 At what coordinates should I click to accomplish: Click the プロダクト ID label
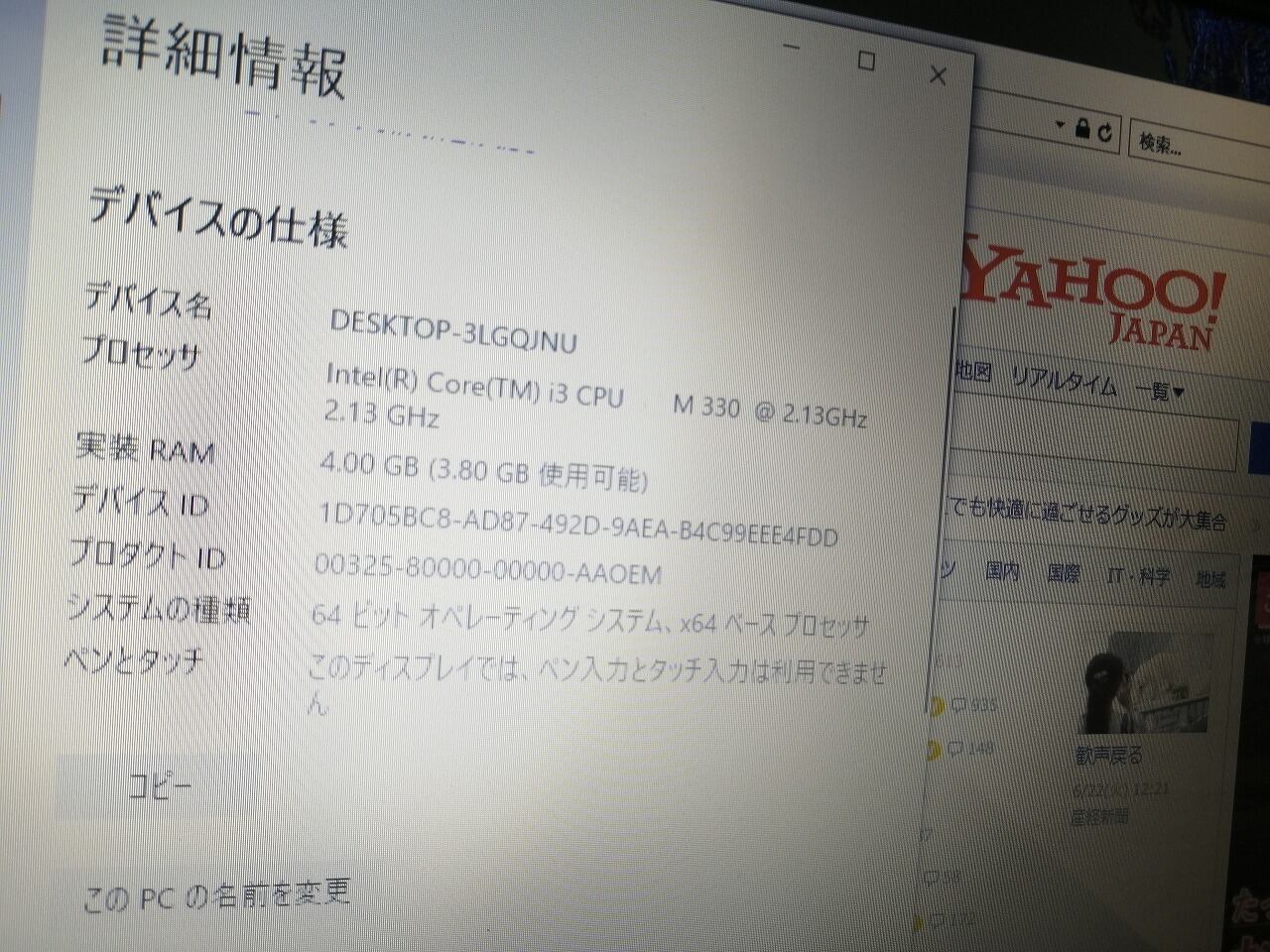pos(147,554)
